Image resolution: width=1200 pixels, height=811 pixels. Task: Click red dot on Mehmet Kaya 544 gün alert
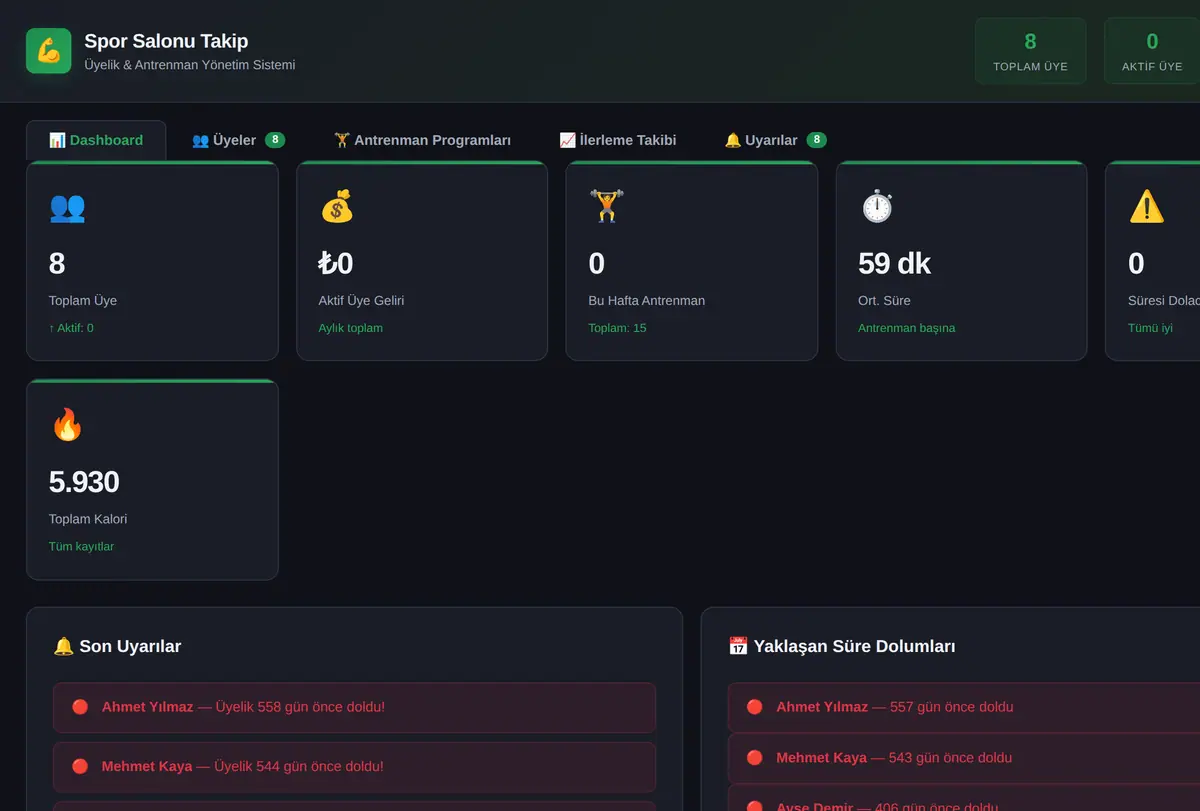point(80,767)
